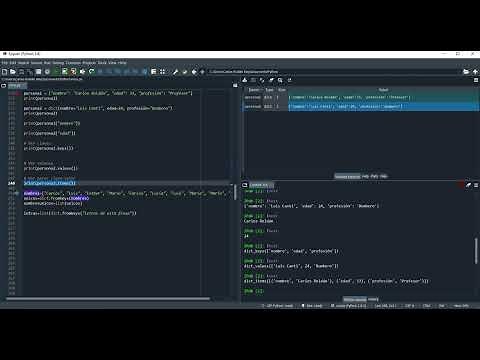Screen dimensions: 480x360
Task: Click the dict_keys output line in console
Action: 291,251
